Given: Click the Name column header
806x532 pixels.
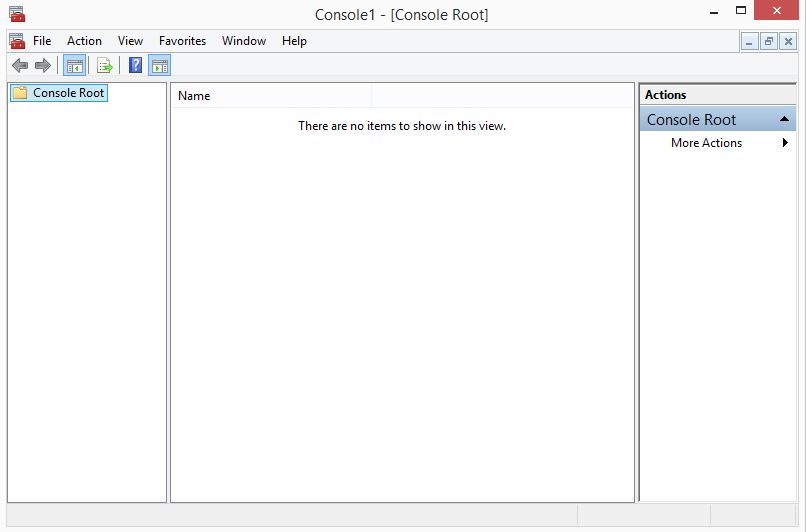Looking at the screenshot, I should (271, 96).
